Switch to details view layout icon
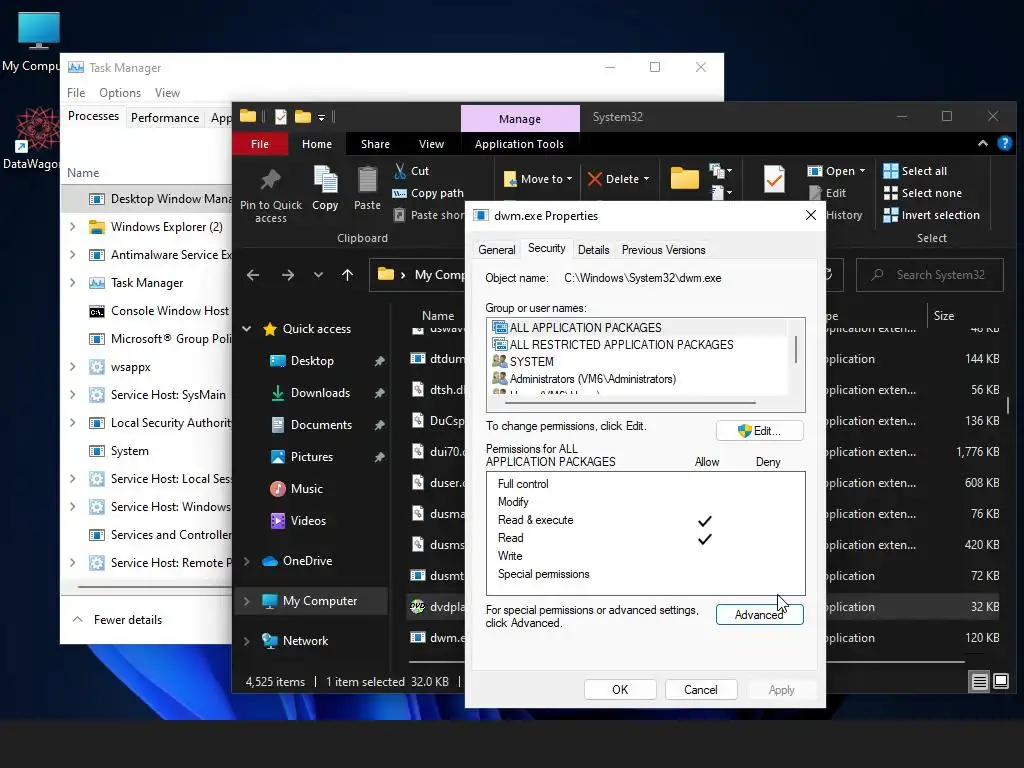The height and width of the screenshot is (768, 1024). tap(980, 682)
